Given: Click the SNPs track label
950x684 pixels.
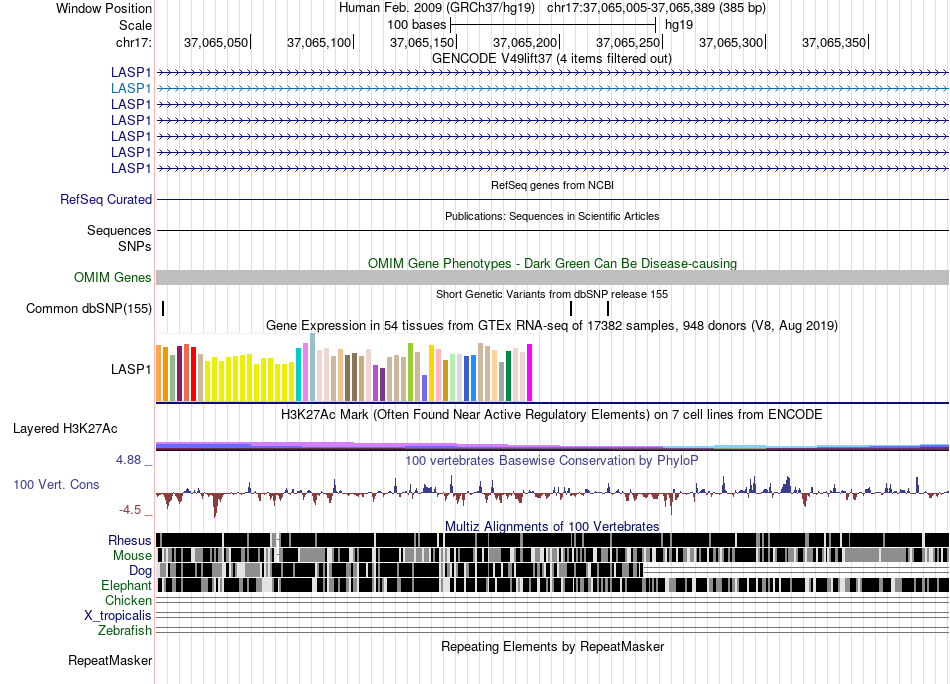Looking at the screenshot, I should tap(135, 247).
